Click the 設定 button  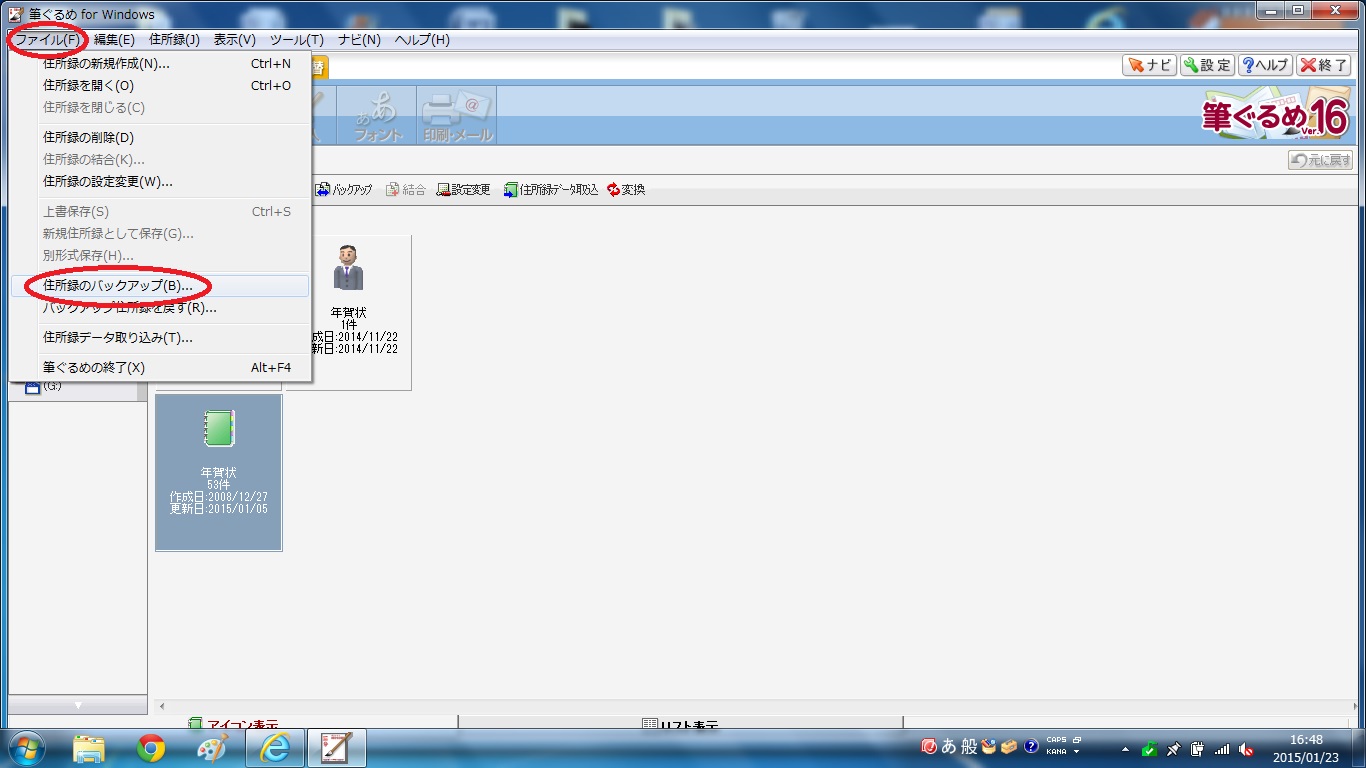[1207, 65]
